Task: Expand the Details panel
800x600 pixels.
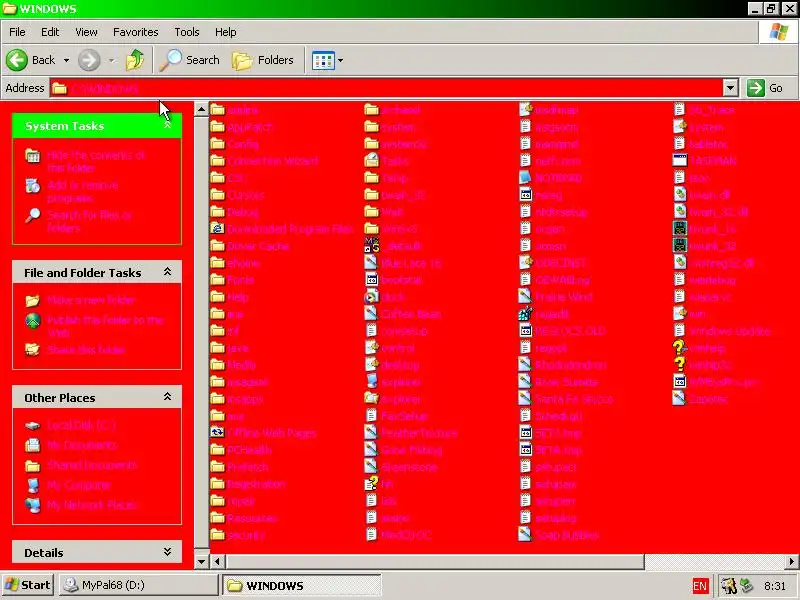Action: pyautogui.click(x=167, y=552)
